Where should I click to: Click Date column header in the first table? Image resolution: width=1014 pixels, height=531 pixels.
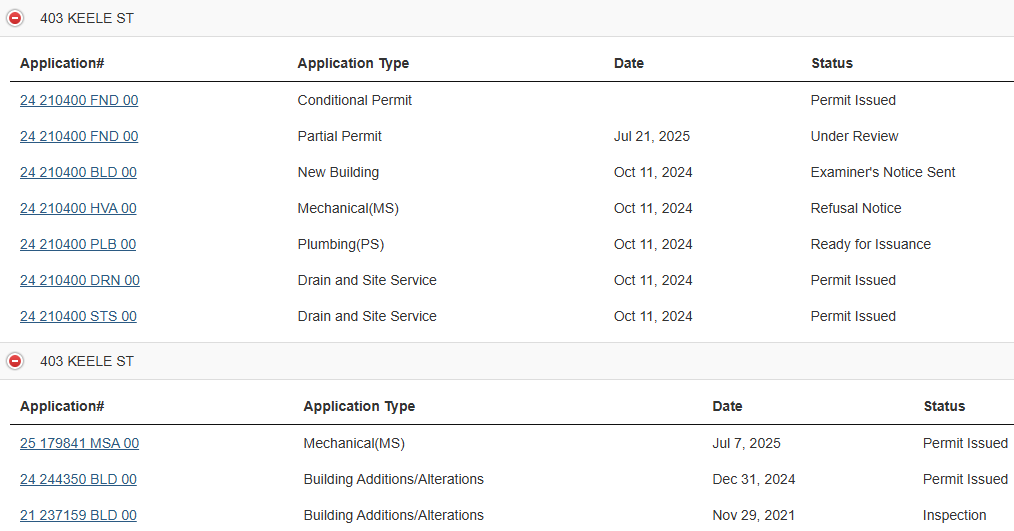[629, 63]
